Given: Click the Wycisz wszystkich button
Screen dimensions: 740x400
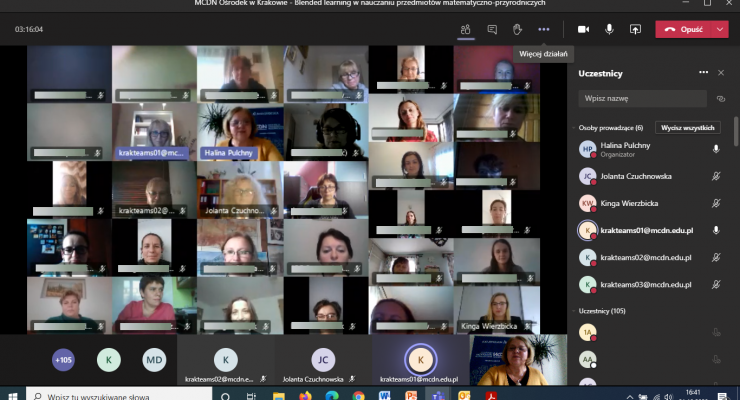Looking at the screenshot, I should (x=687, y=128).
